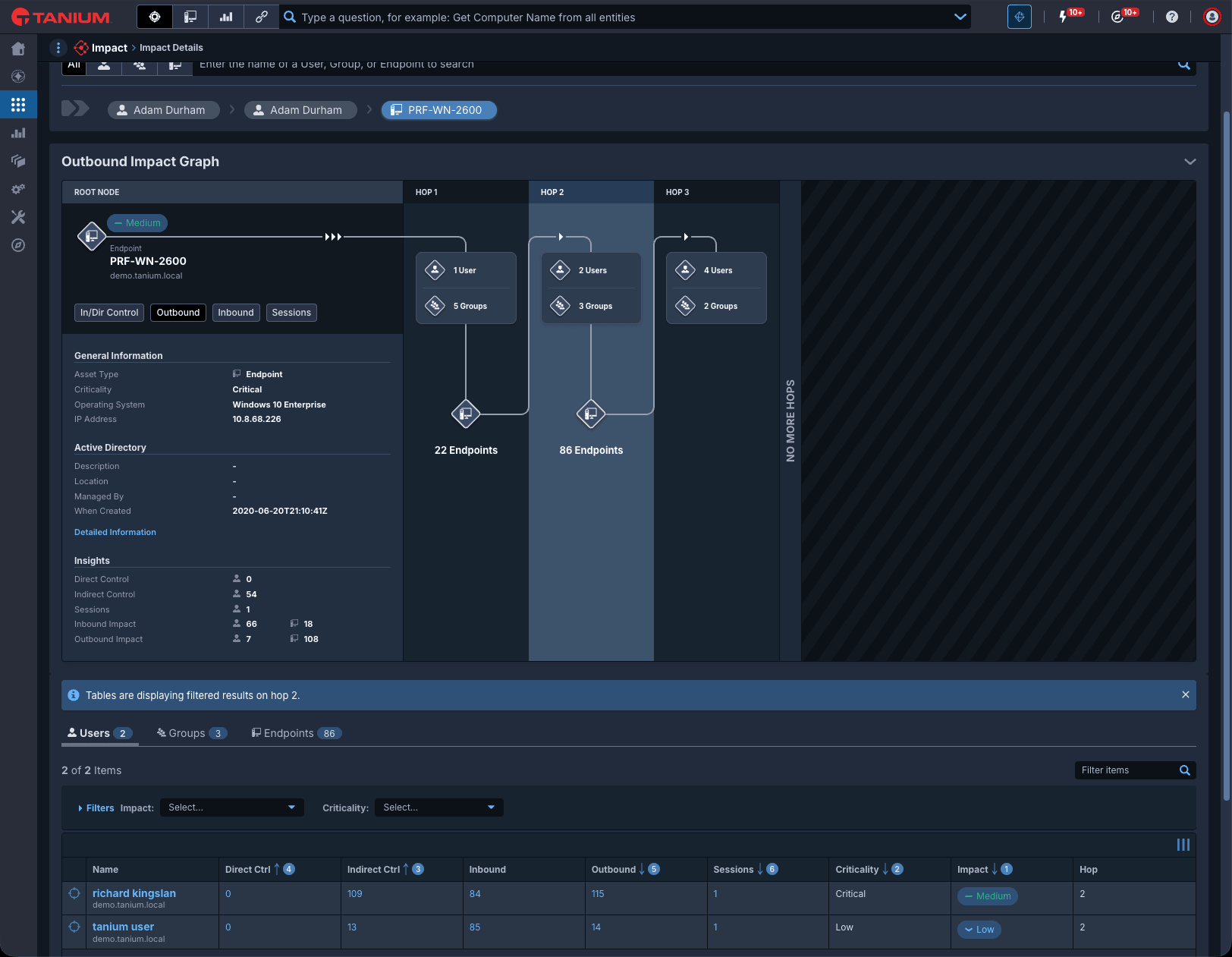Select the endpoint device icon in top toolbar
The width and height of the screenshot is (1232, 957).
click(x=190, y=17)
